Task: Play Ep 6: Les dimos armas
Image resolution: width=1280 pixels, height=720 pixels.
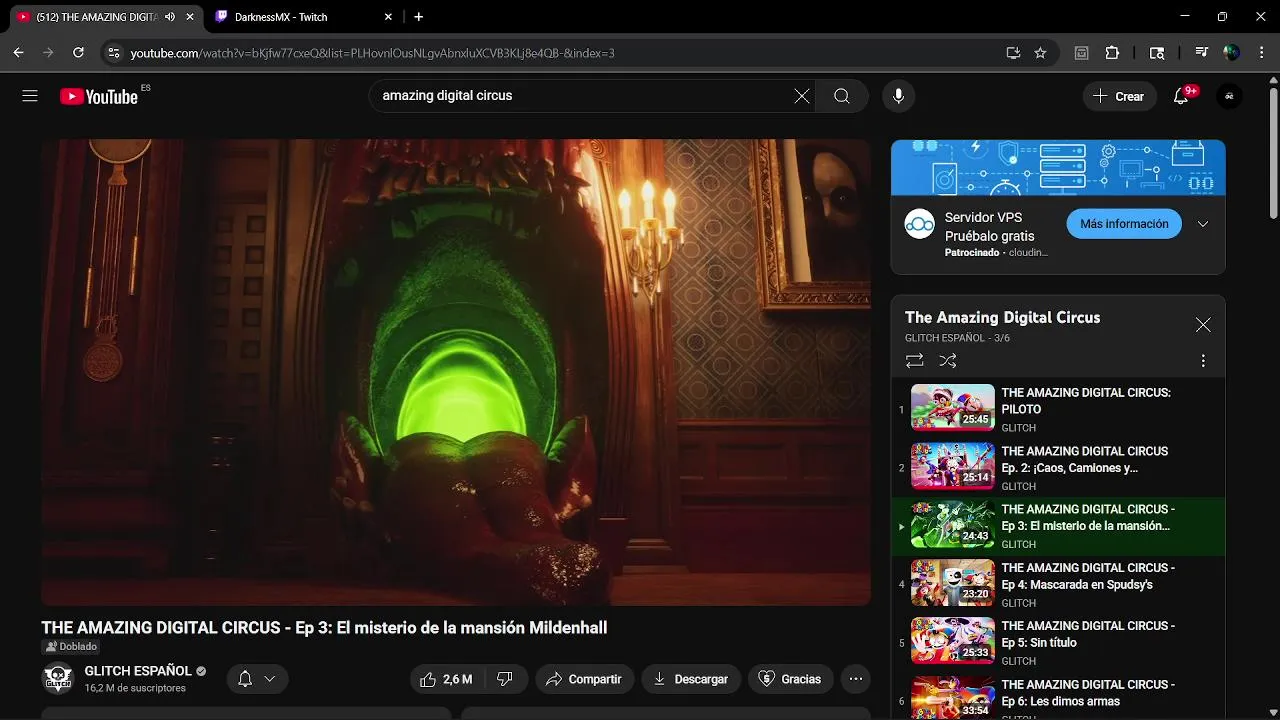Action: coord(1058,698)
